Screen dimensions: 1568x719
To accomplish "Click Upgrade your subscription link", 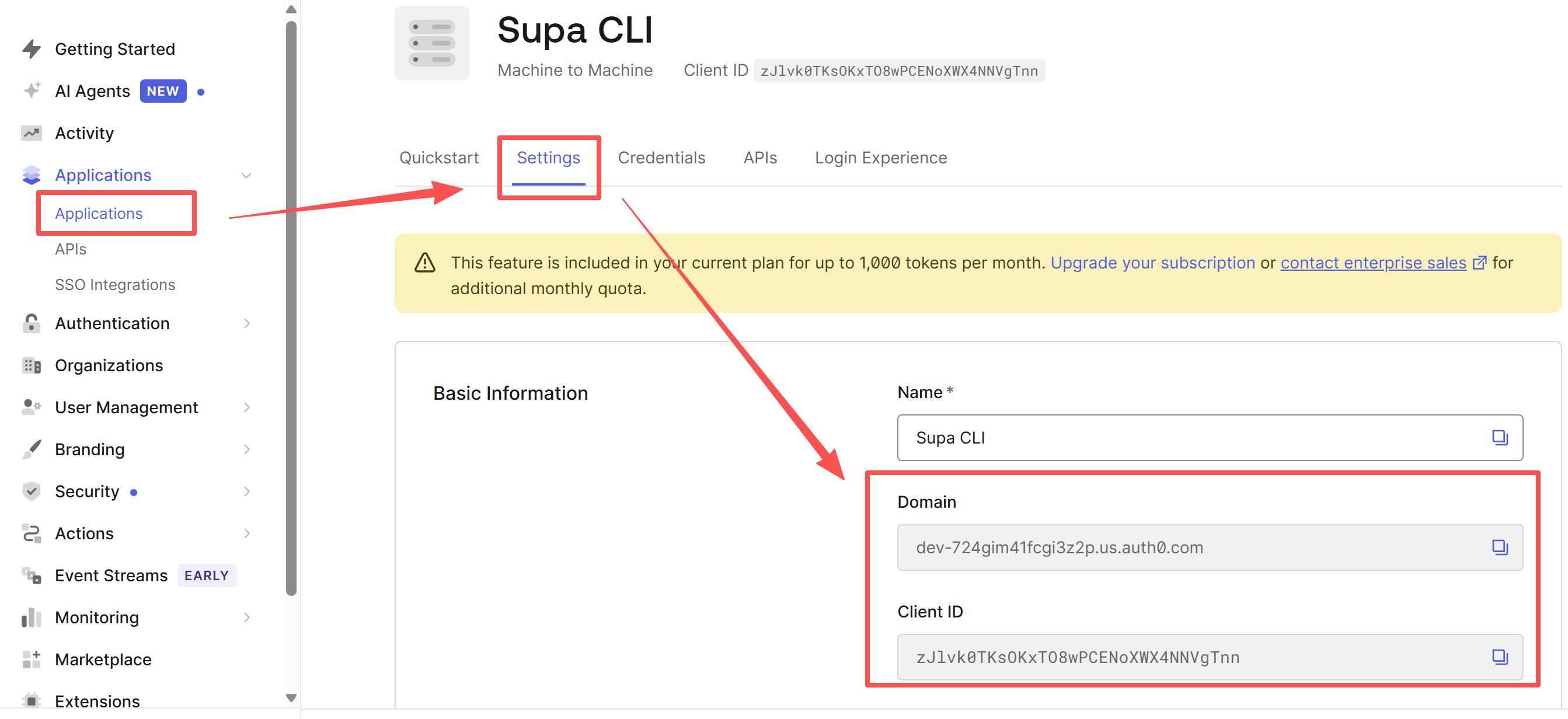I will point(1152,262).
